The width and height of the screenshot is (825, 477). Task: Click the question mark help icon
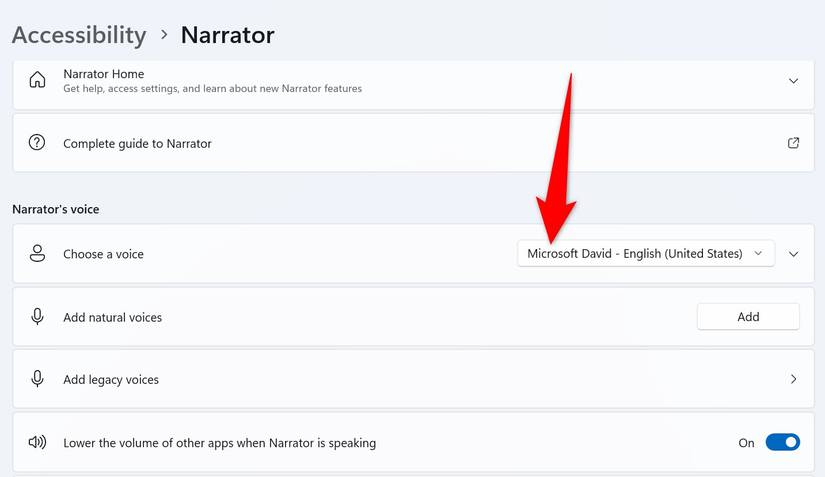coord(37,143)
